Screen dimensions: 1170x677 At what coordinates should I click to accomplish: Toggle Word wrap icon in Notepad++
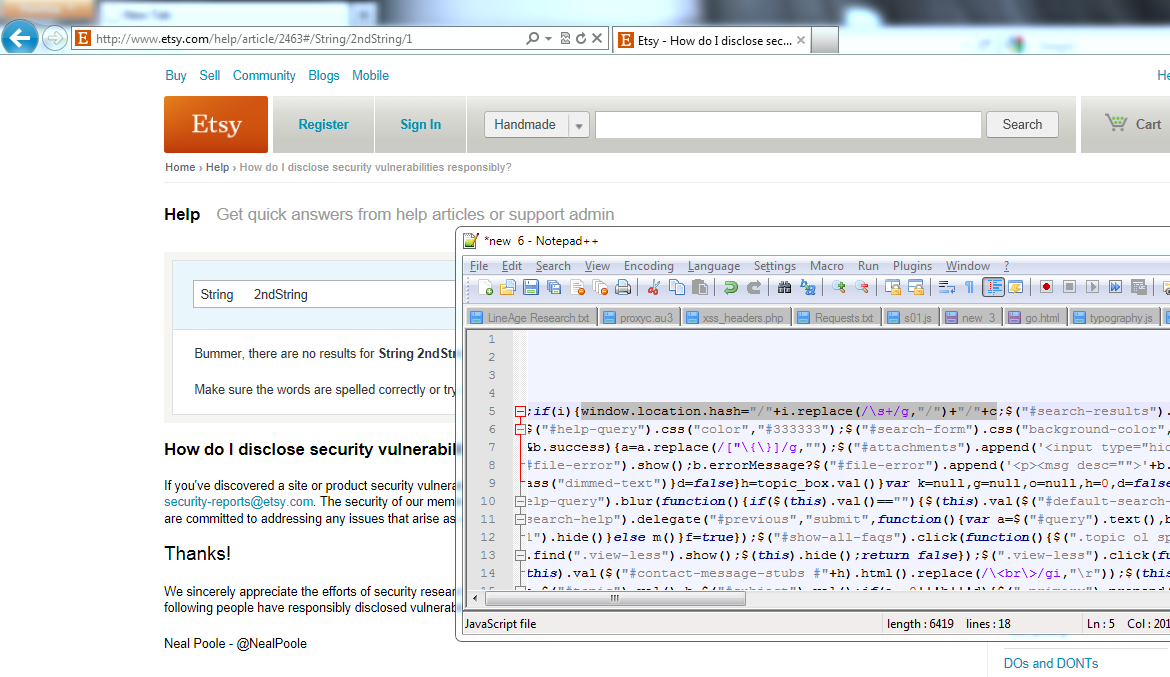tap(946, 287)
